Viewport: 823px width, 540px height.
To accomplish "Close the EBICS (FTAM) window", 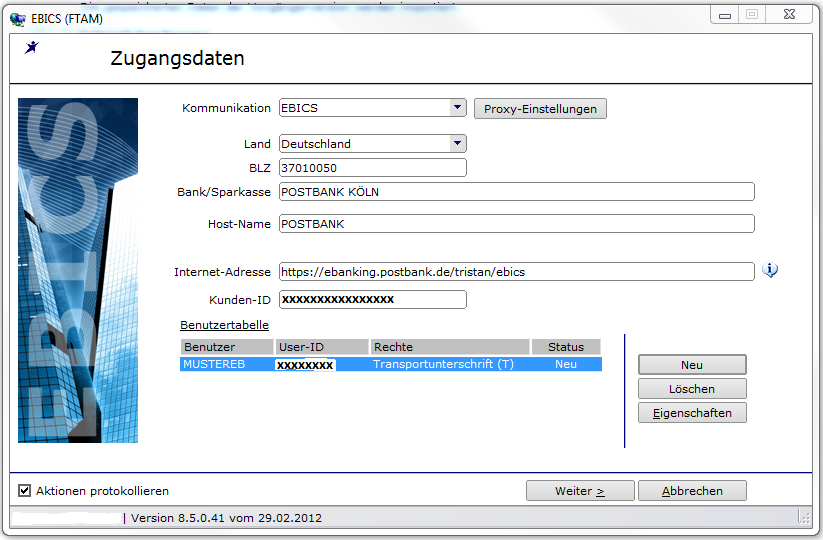I will [789, 15].
